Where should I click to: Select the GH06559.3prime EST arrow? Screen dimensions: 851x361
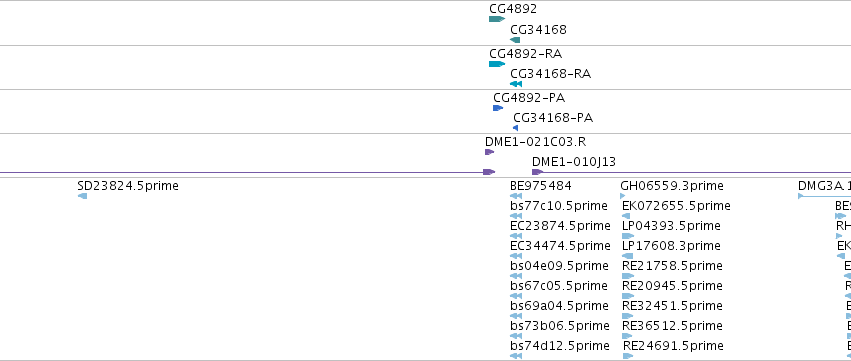623,196
